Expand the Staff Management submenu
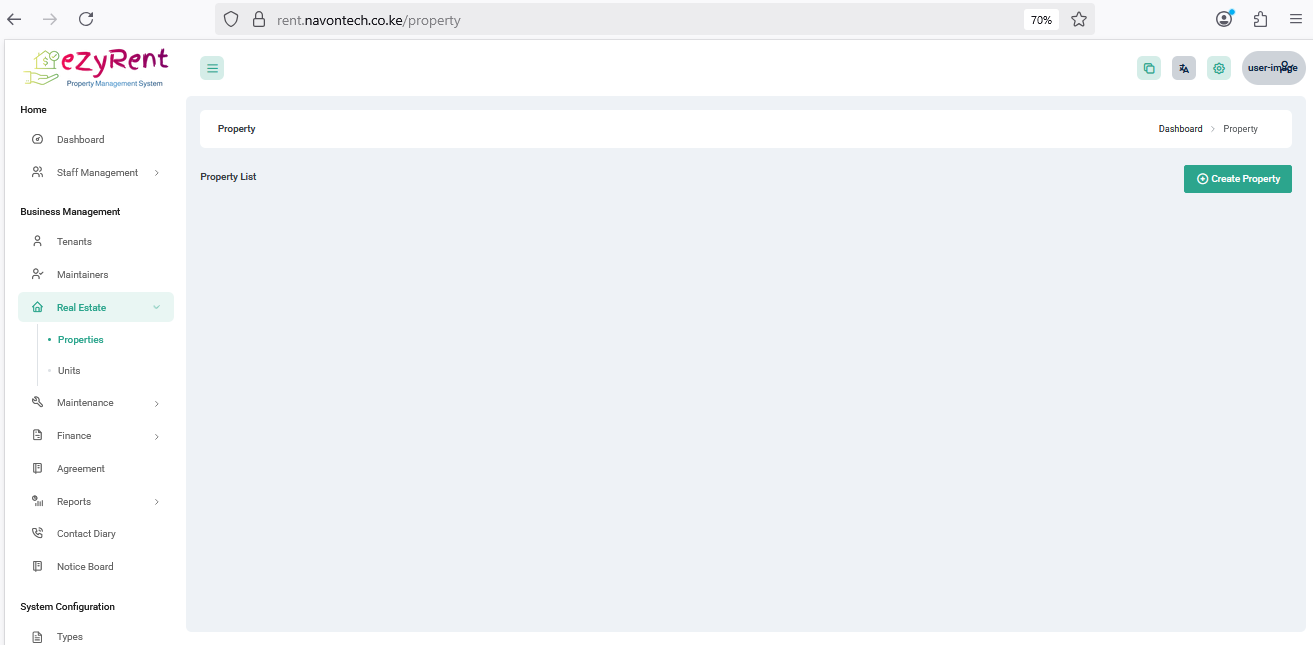 click(96, 173)
